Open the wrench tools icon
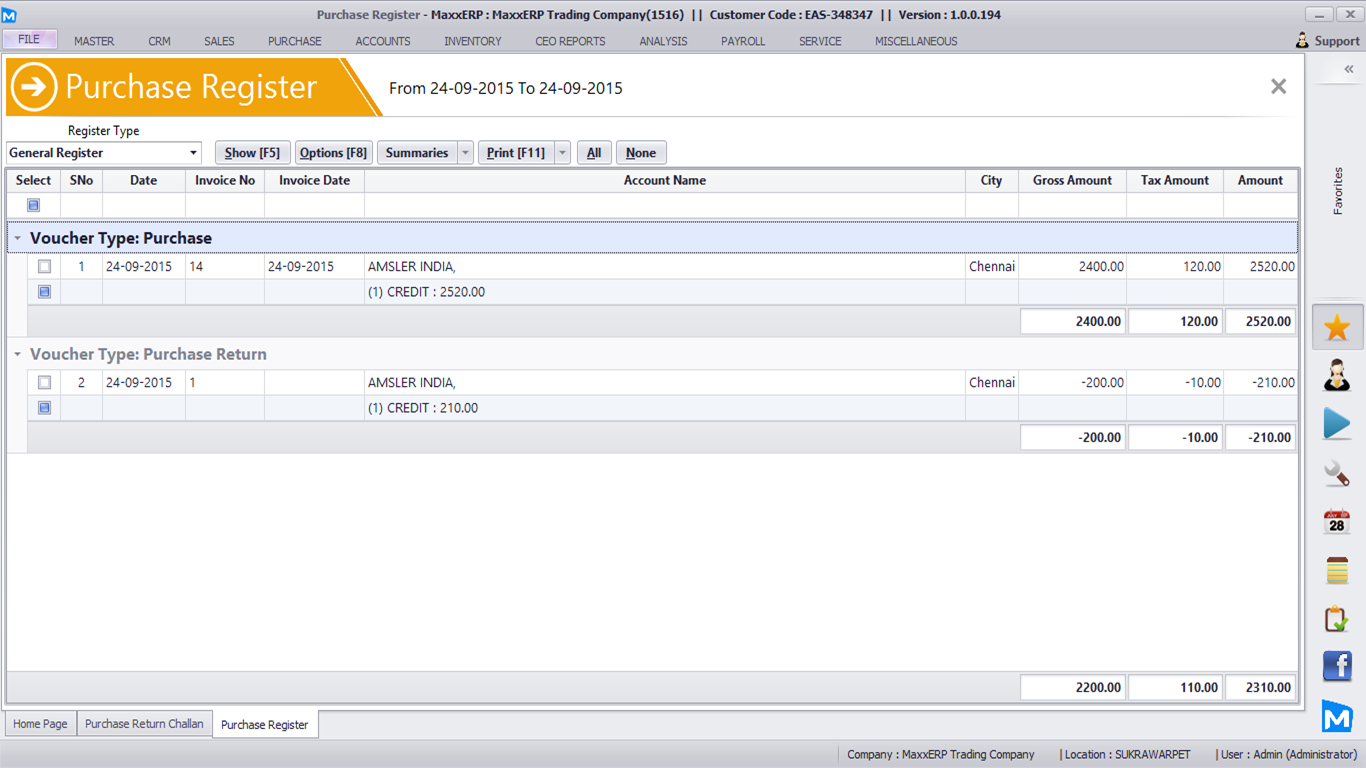 point(1337,473)
